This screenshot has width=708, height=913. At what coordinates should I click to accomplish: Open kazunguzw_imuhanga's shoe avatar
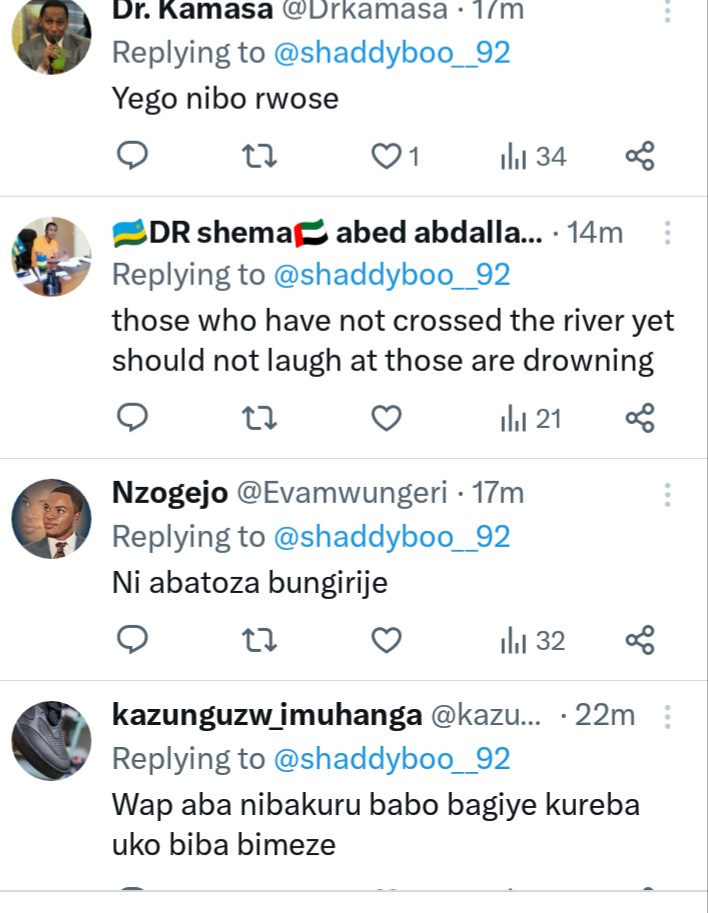pos(51,741)
